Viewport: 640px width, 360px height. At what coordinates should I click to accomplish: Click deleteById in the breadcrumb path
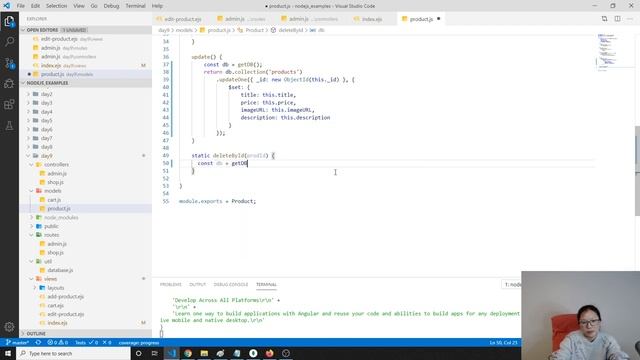(x=291, y=30)
